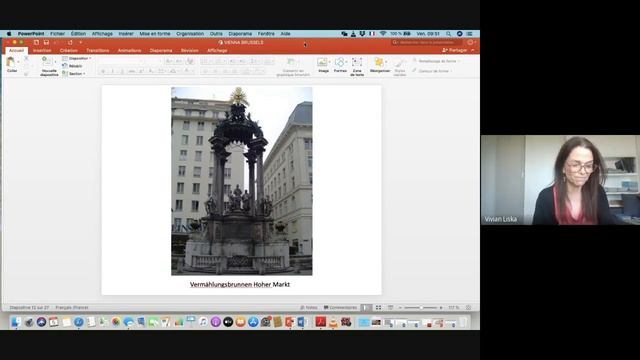Save the presentation with the floppy disk icon
This screenshot has width=640, height=360.
46,42
